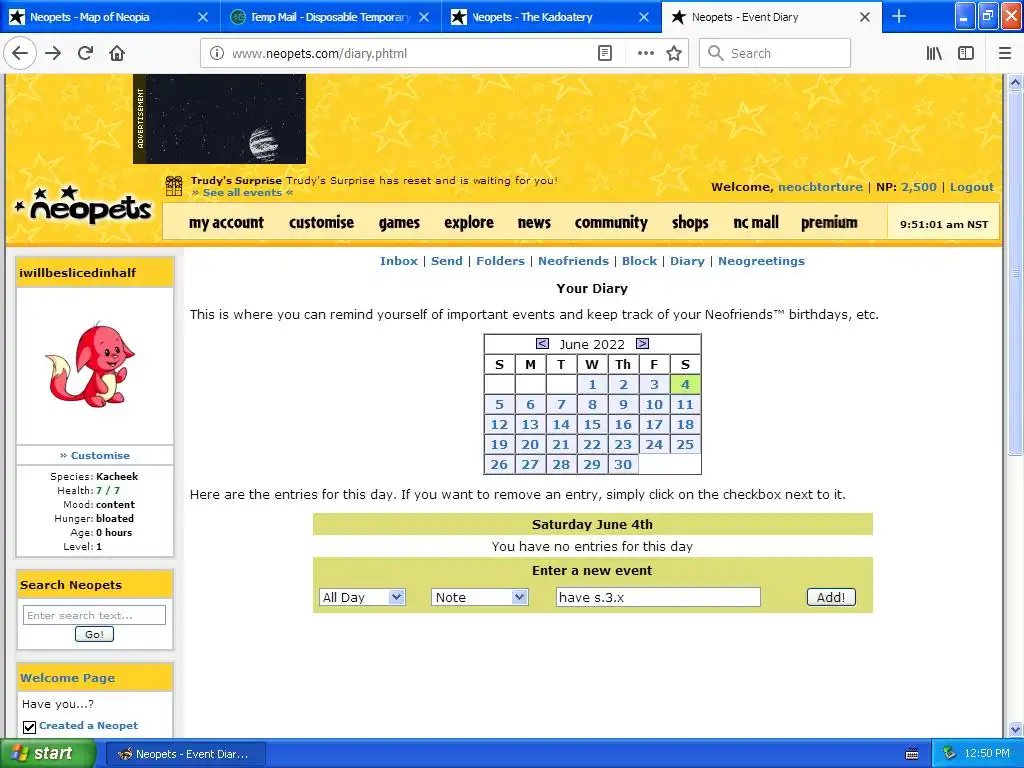The image size is (1024, 768).
Task: Open the browser home page icon
Action: tap(117, 53)
